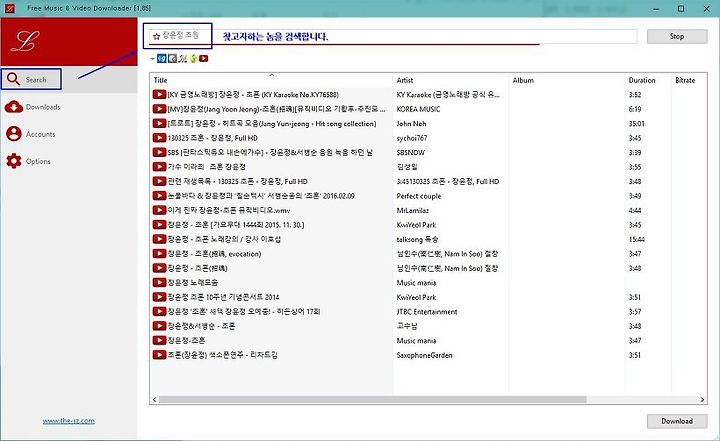Toggle the green round source icon
The image size is (720, 441).
pyautogui.click(x=193, y=58)
